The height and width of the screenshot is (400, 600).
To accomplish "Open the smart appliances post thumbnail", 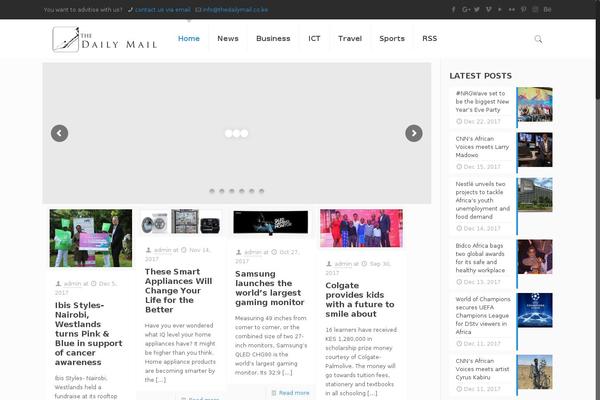I will click(x=181, y=221).
